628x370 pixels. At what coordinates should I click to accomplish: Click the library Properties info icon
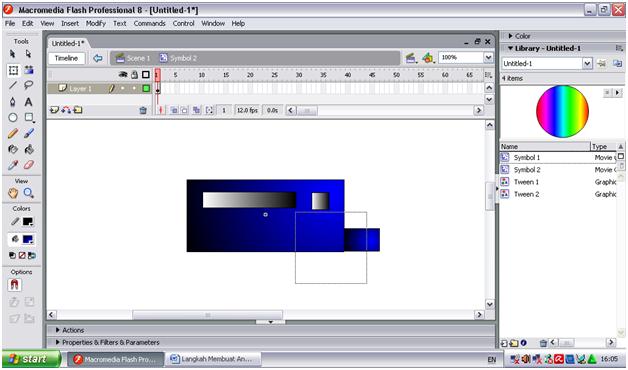523,343
